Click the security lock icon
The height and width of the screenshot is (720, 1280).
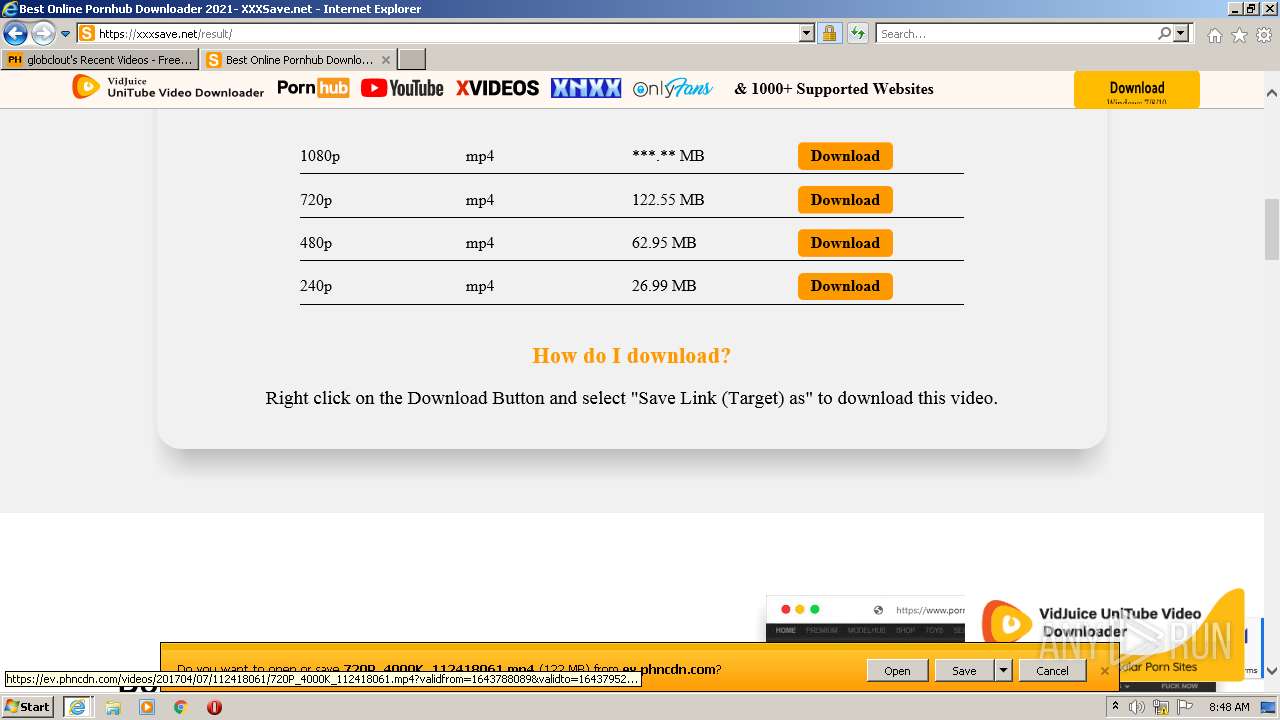829,33
